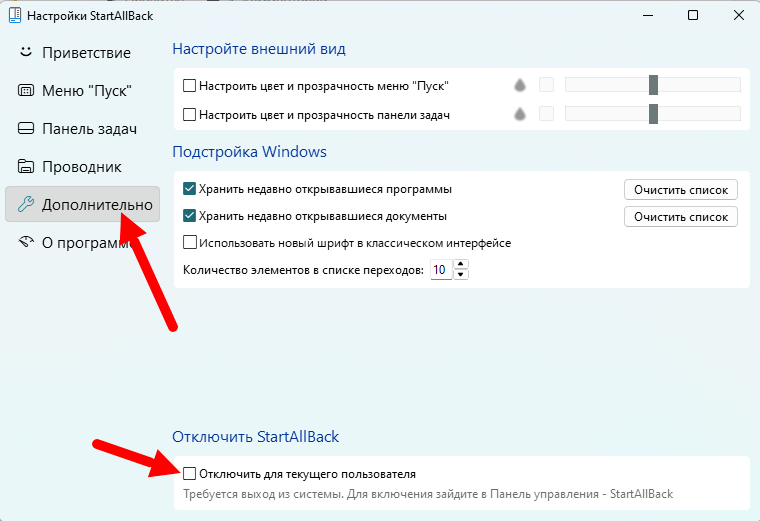Click the taskbar icon beside Панель задач
760x521 pixels.
[x=26, y=128]
